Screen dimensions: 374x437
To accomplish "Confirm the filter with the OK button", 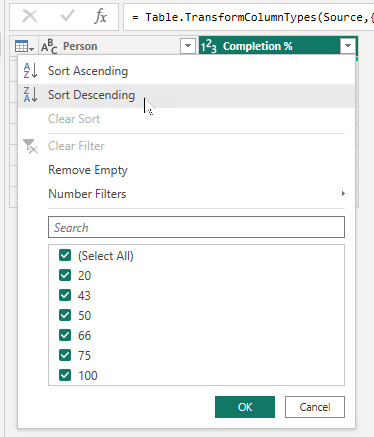I will click(x=245, y=407).
